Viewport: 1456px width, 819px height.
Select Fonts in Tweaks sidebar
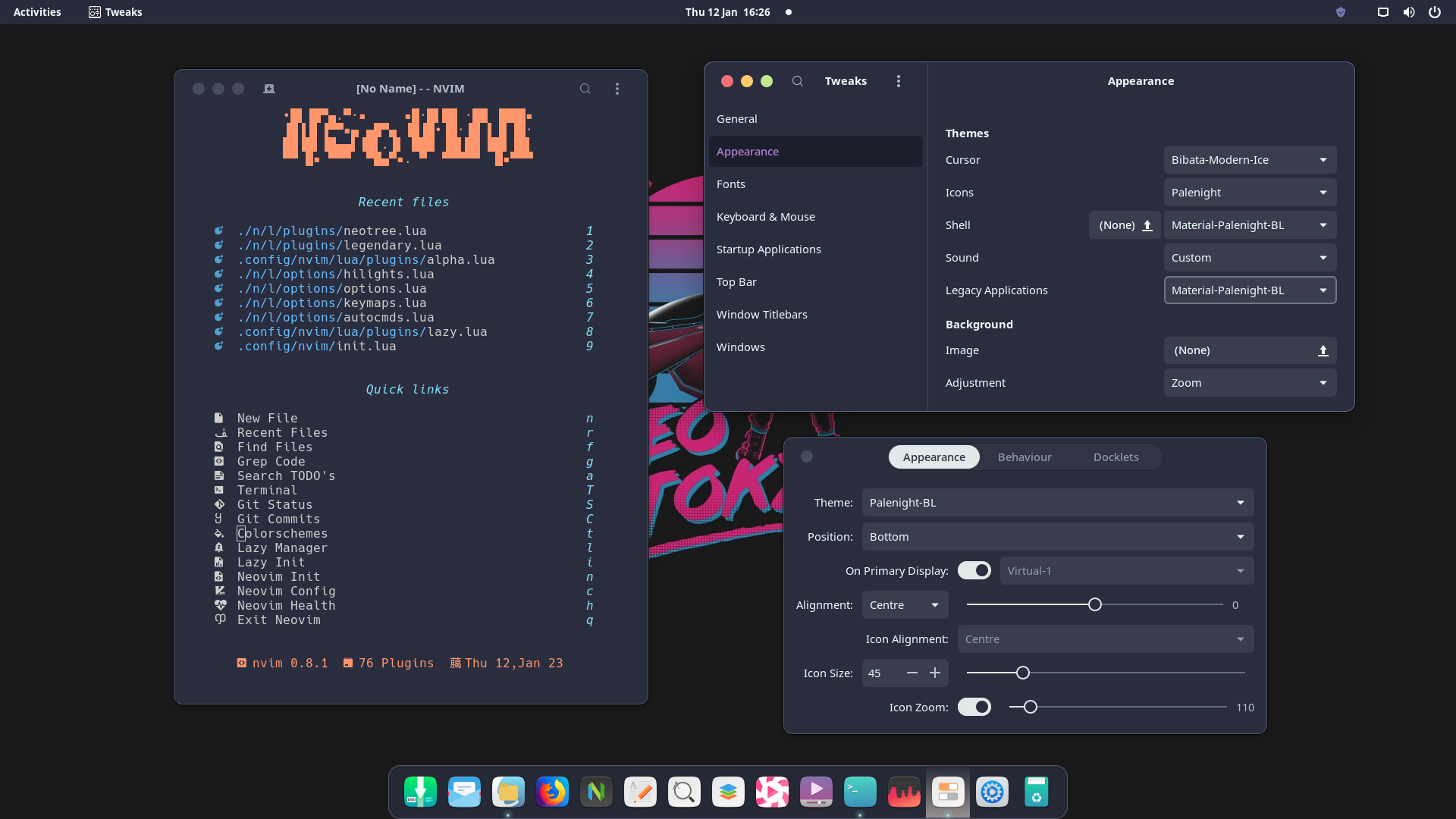pos(815,184)
